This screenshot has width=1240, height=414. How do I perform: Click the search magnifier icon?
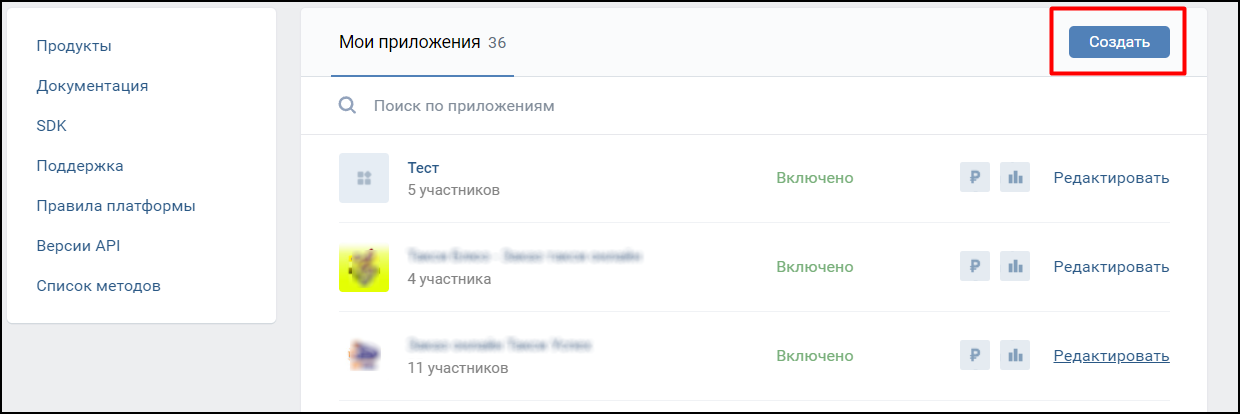[348, 105]
